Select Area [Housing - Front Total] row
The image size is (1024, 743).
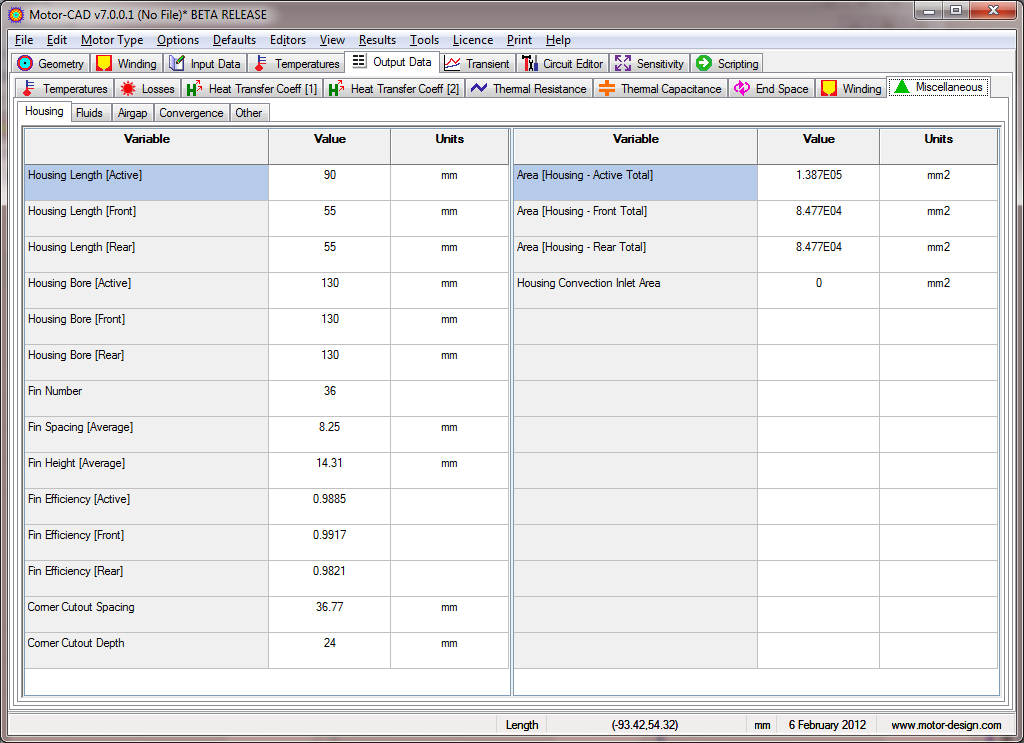coord(756,218)
